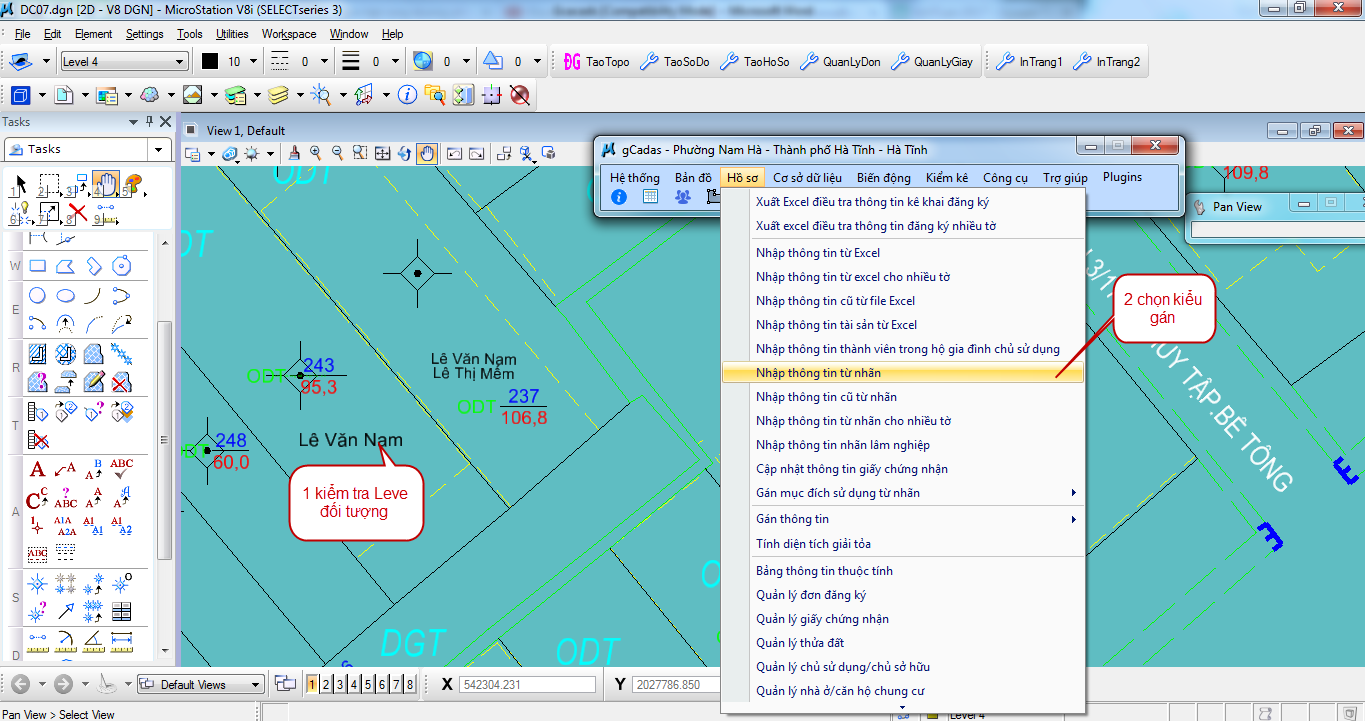Select the Pan View hand tool

[427, 153]
